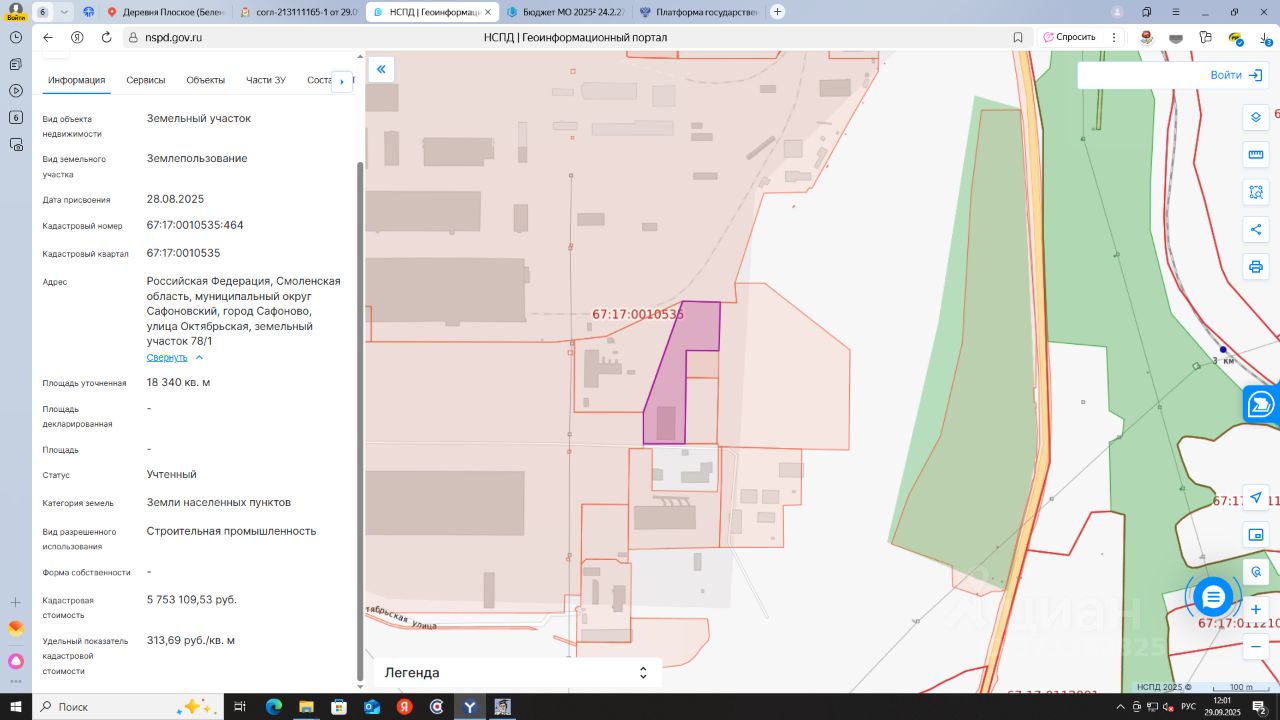Open a new browser tab
The width and height of the screenshot is (1280, 720).
(777, 12)
